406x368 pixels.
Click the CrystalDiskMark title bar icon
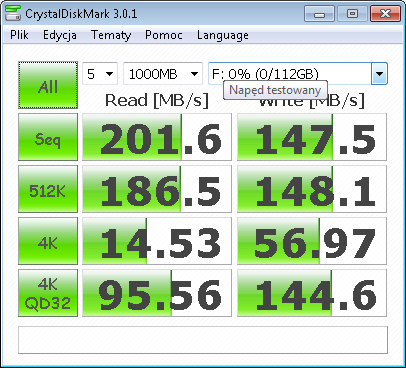click(13, 13)
